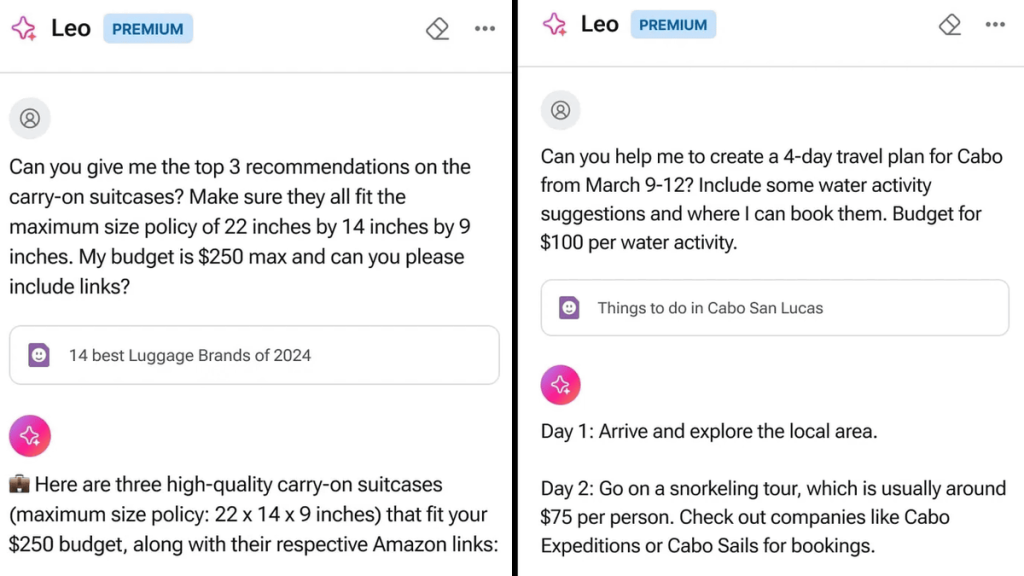Image resolution: width=1024 pixels, height=576 pixels.
Task: Click the PREMIUM badge in left panel
Action: click(148, 29)
